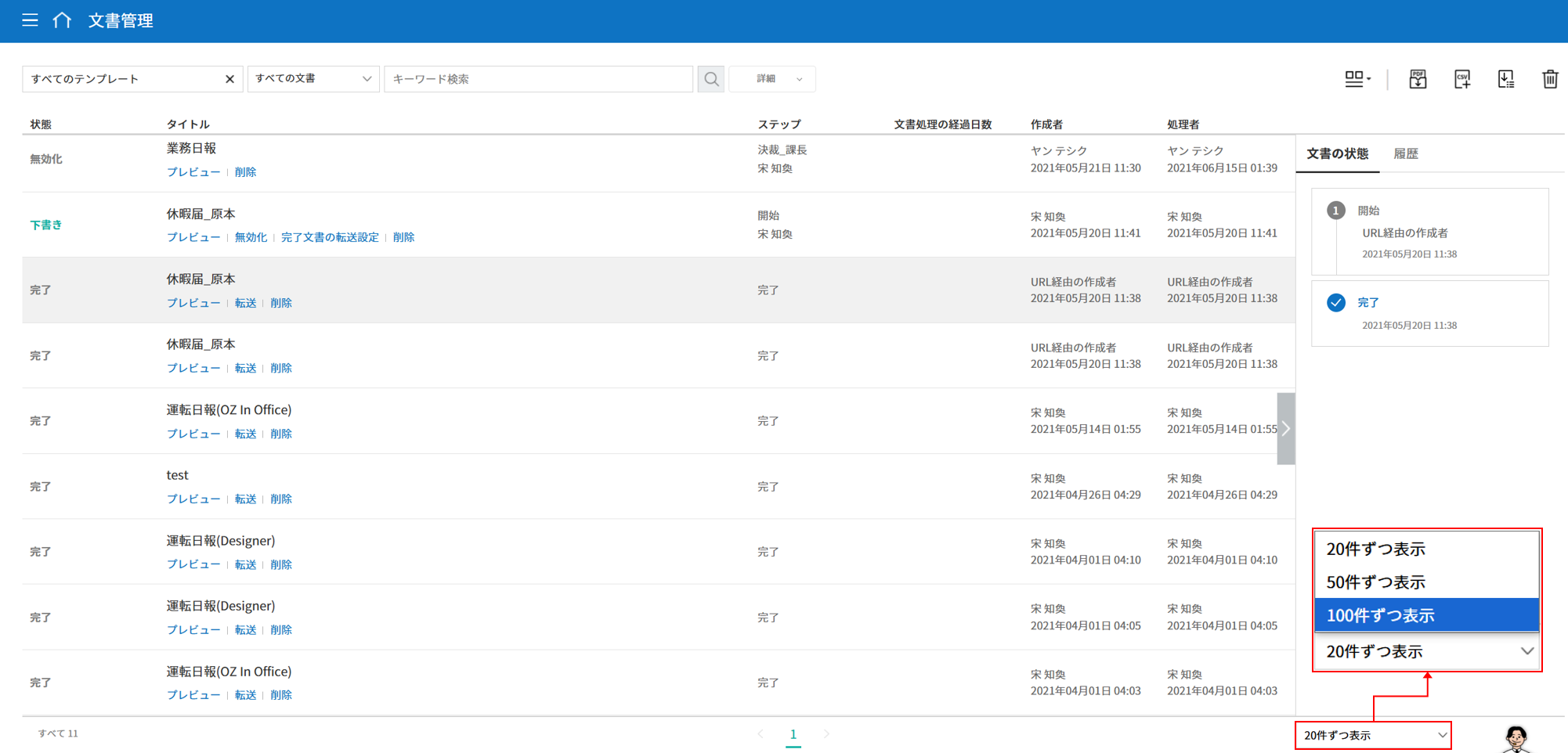Image resolution: width=1568 pixels, height=753 pixels.
Task: Click 完了文書の転送設定 link
Action: tap(330, 237)
